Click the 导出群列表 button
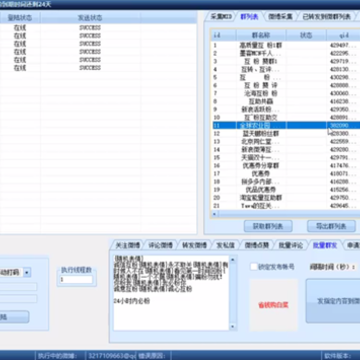The width and height of the screenshot is (360, 360). tap(331, 226)
